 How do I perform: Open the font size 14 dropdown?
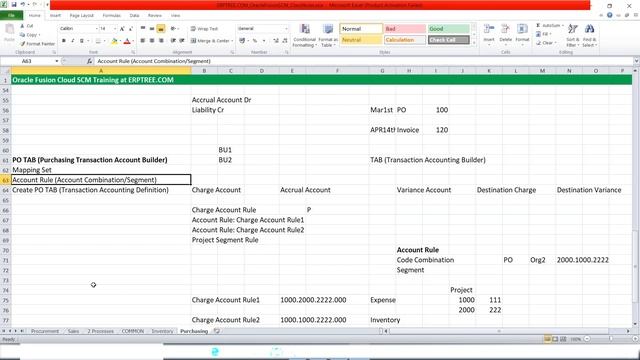(x=115, y=29)
